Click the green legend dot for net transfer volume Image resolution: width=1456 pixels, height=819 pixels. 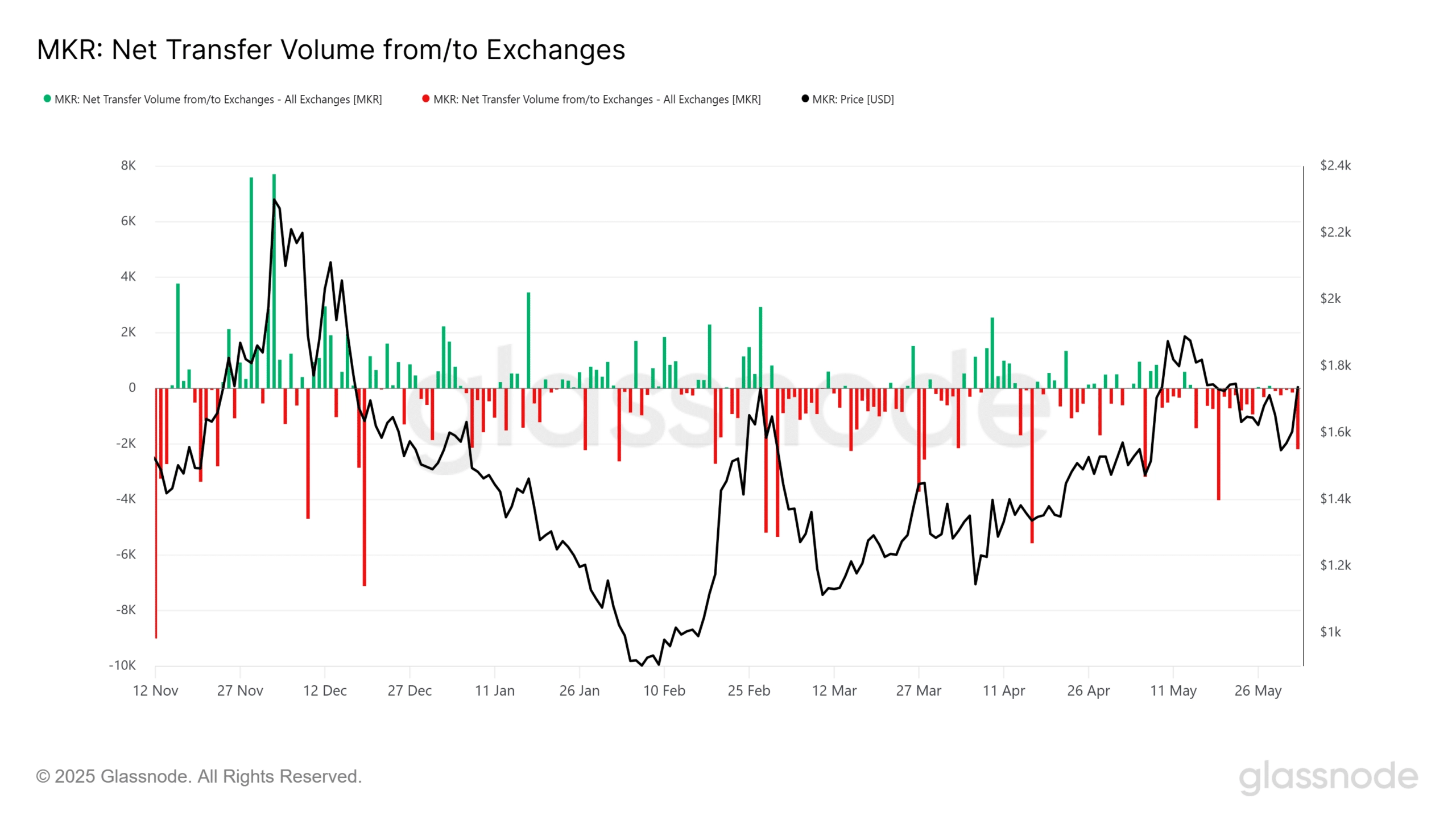[47, 99]
